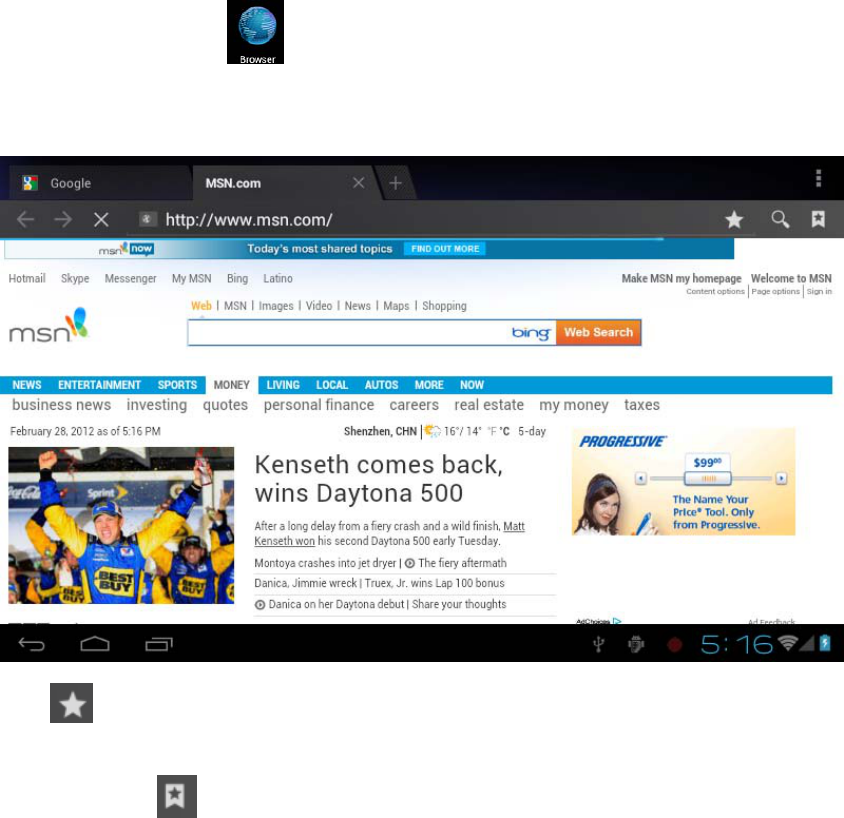Open personal finance submenu link
Image resolution: width=844 pixels, height=818 pixels.
pyautogui.click(x=319, y=405)
